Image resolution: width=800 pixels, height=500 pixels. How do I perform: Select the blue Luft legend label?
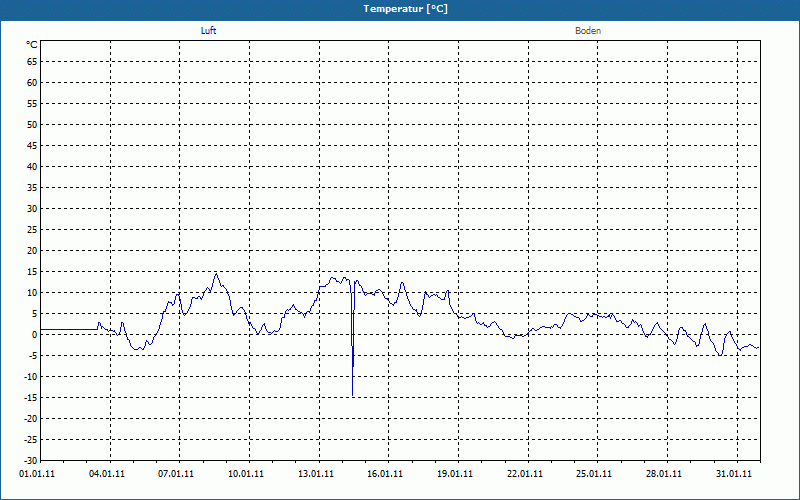coord(208,31)
